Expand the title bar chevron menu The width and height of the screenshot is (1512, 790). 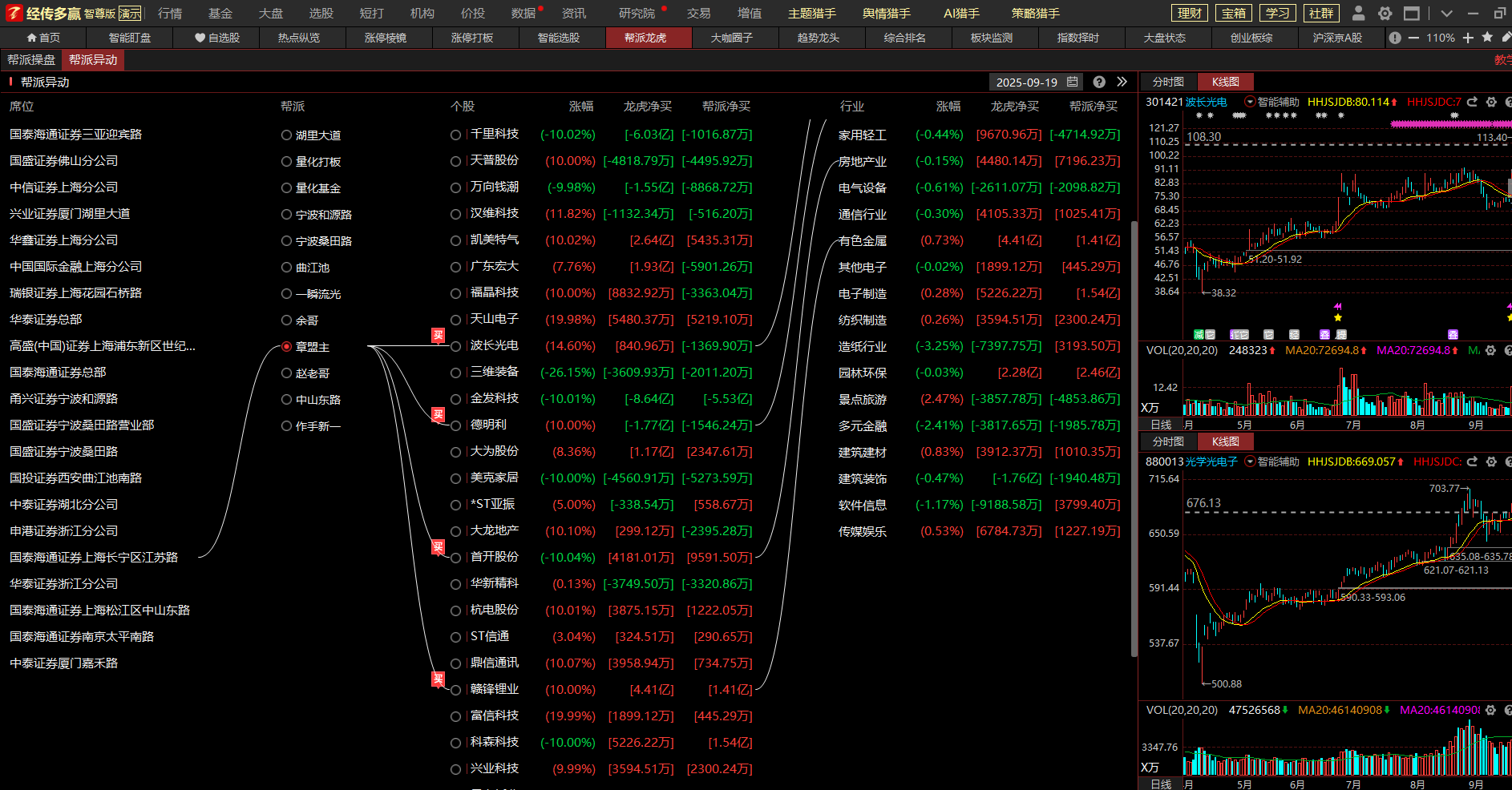(1446, 13)
